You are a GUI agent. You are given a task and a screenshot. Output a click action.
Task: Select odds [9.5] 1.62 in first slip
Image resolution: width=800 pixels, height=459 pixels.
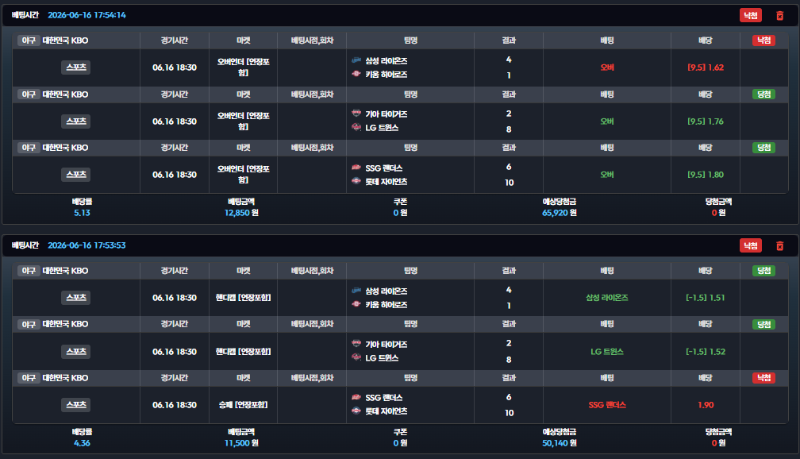click(706, 67)
